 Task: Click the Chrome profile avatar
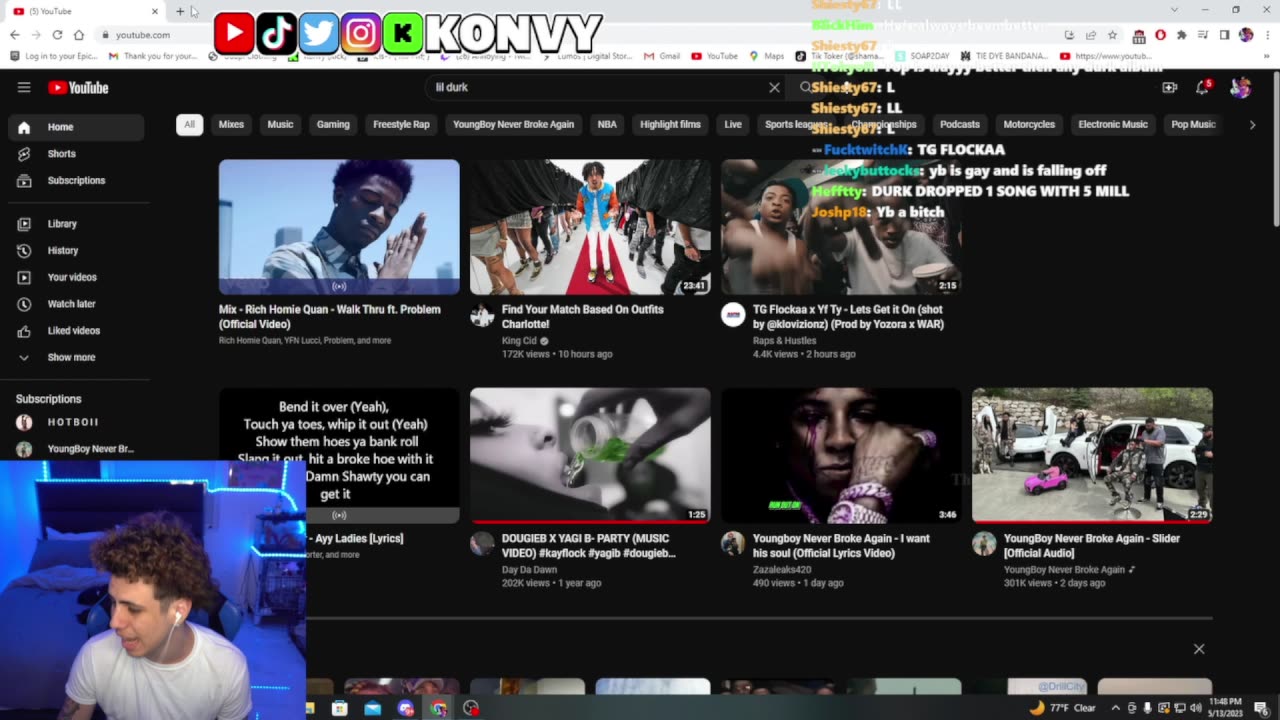1246,35
